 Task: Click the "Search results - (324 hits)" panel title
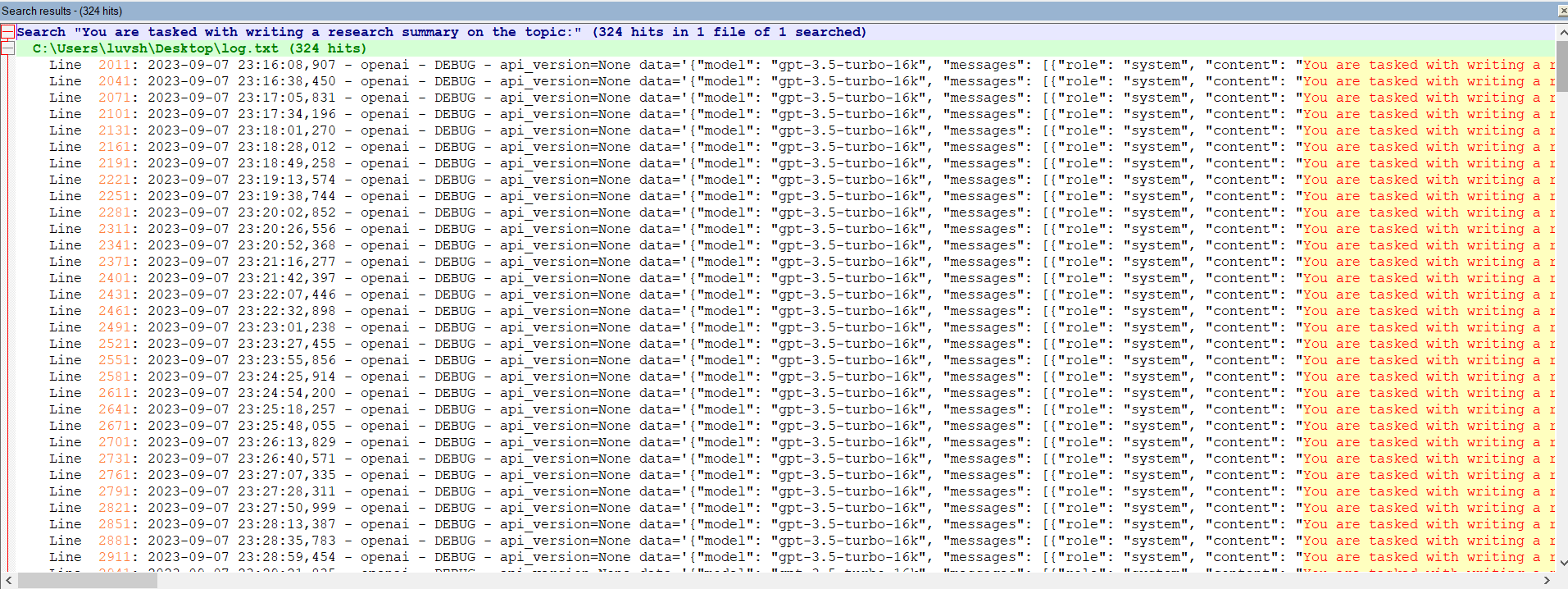coord(62,11)
